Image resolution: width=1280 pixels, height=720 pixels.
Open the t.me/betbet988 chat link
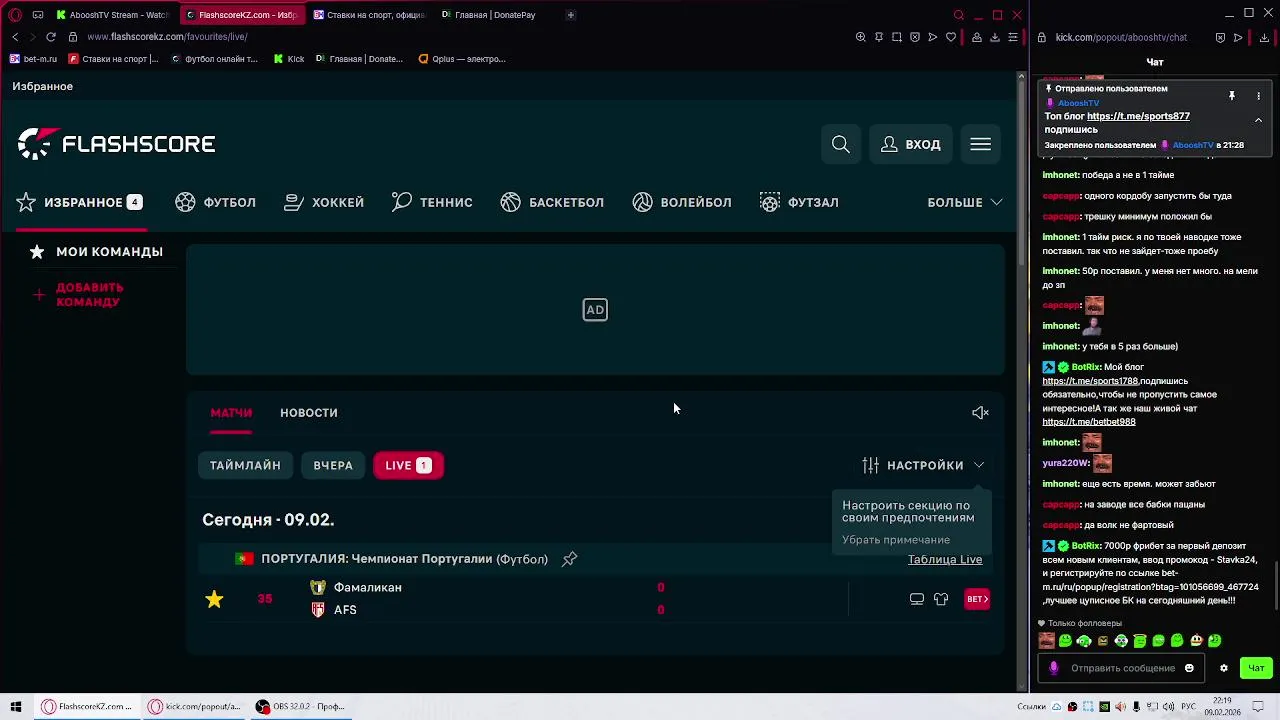click(1088, 422)
